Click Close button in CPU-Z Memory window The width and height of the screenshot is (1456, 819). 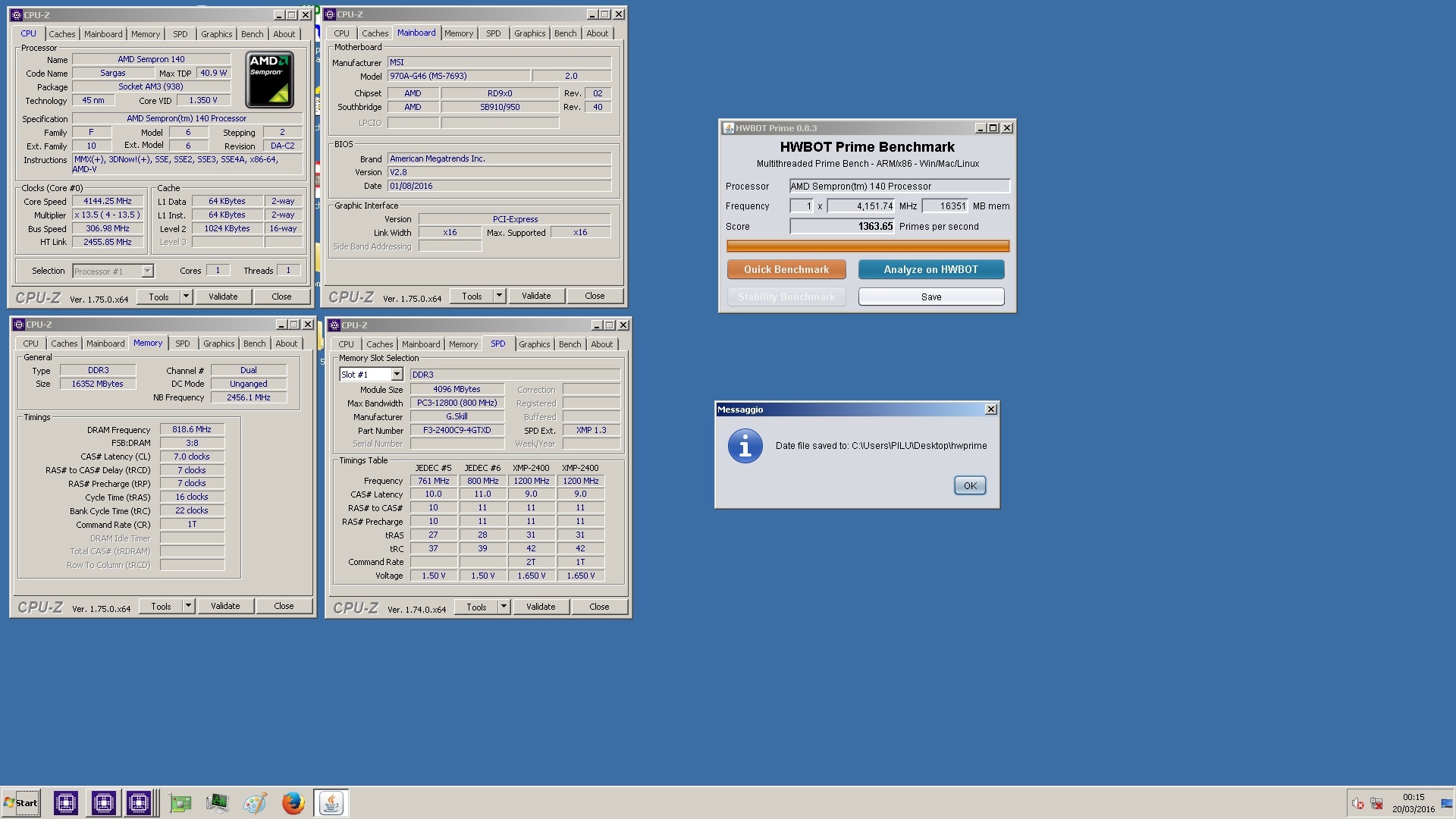(x=284, y=606)
